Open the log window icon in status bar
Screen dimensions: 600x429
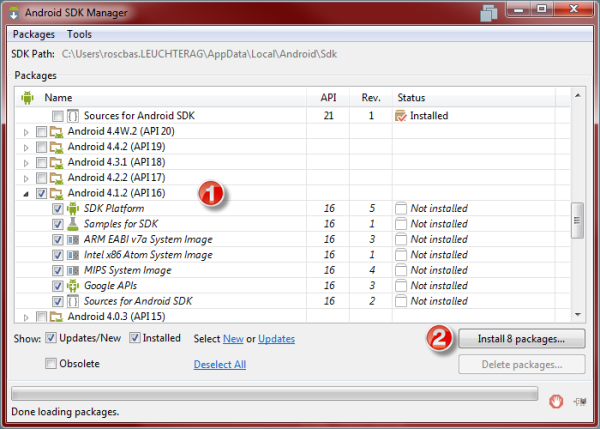click(x=580, y=401)
